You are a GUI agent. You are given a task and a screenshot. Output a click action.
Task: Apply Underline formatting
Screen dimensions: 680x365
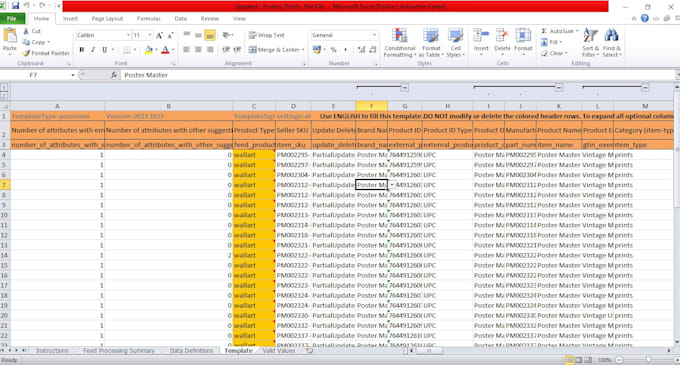pos(104,50)
